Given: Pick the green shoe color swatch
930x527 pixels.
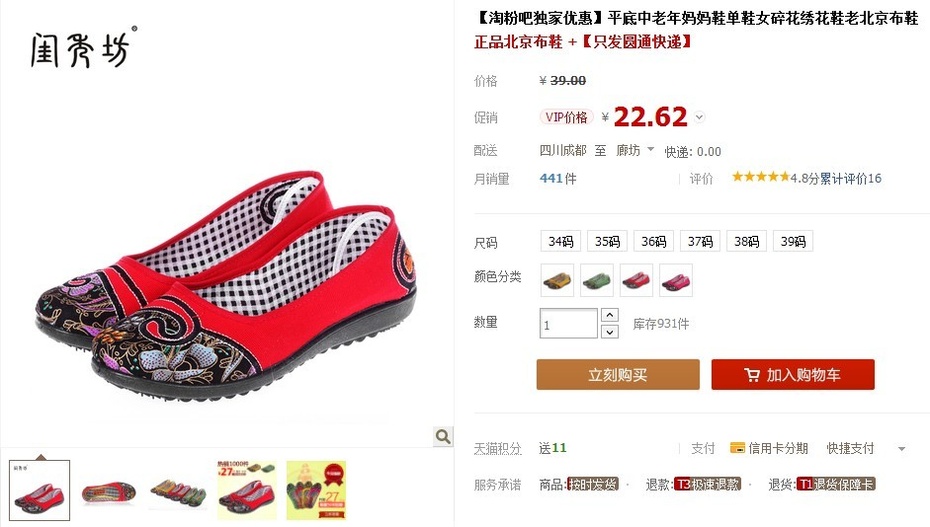Looking at the screenshot, I should pos(597,280).
